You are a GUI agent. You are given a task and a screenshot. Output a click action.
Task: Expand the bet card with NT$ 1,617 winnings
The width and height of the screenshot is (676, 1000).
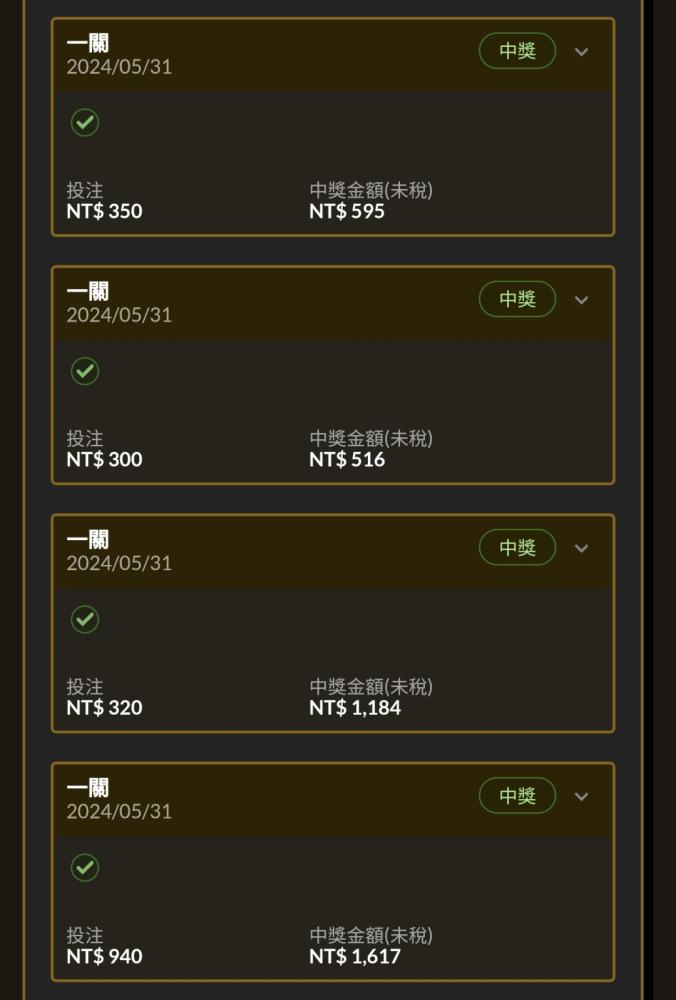tap(581, 796)
